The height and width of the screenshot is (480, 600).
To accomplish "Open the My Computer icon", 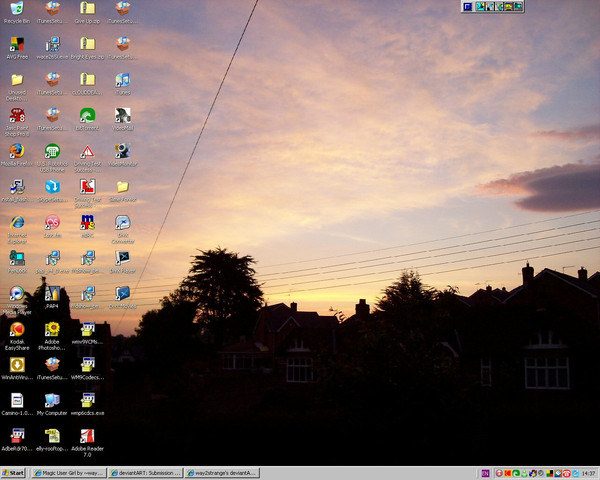I will 52,401.
